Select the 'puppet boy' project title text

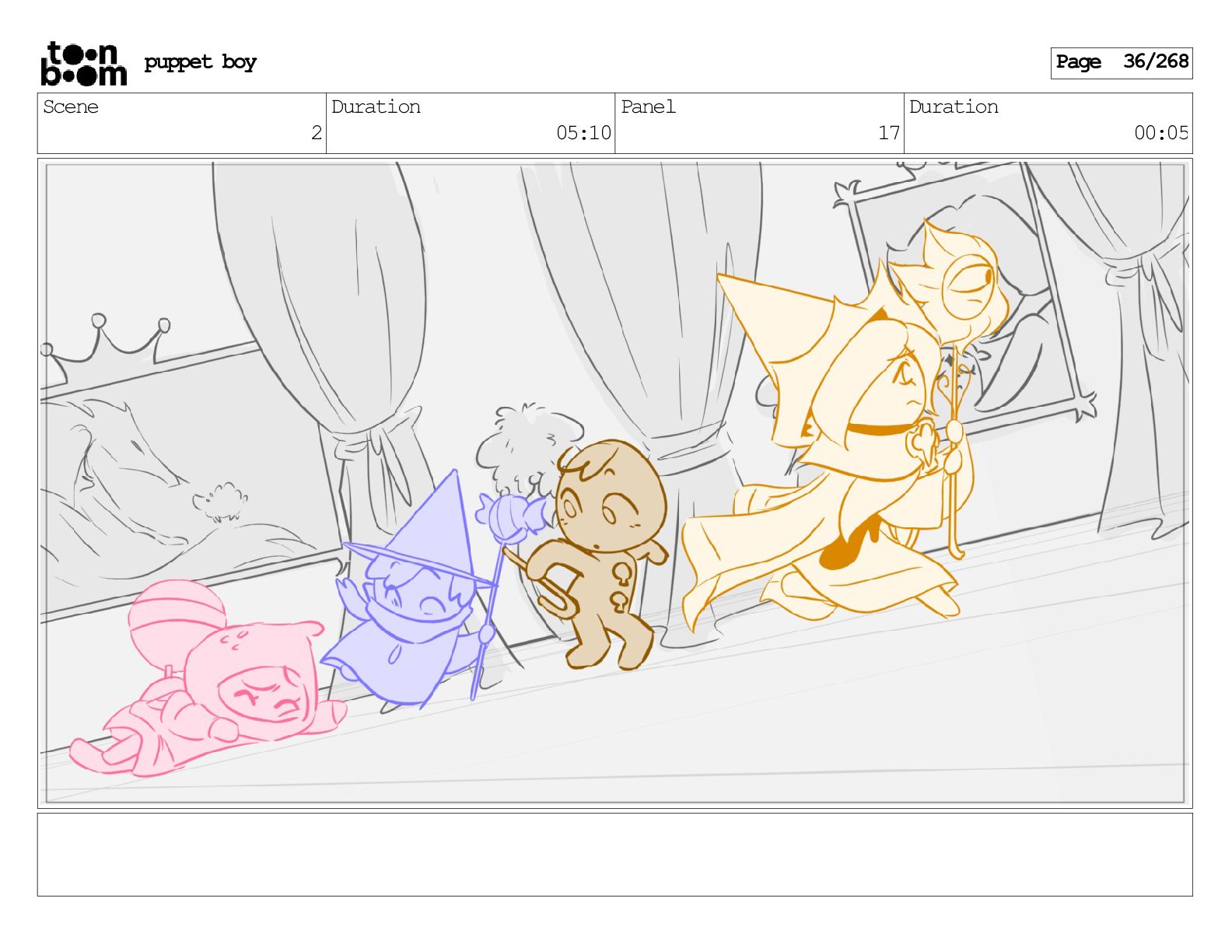pos(200,62)
